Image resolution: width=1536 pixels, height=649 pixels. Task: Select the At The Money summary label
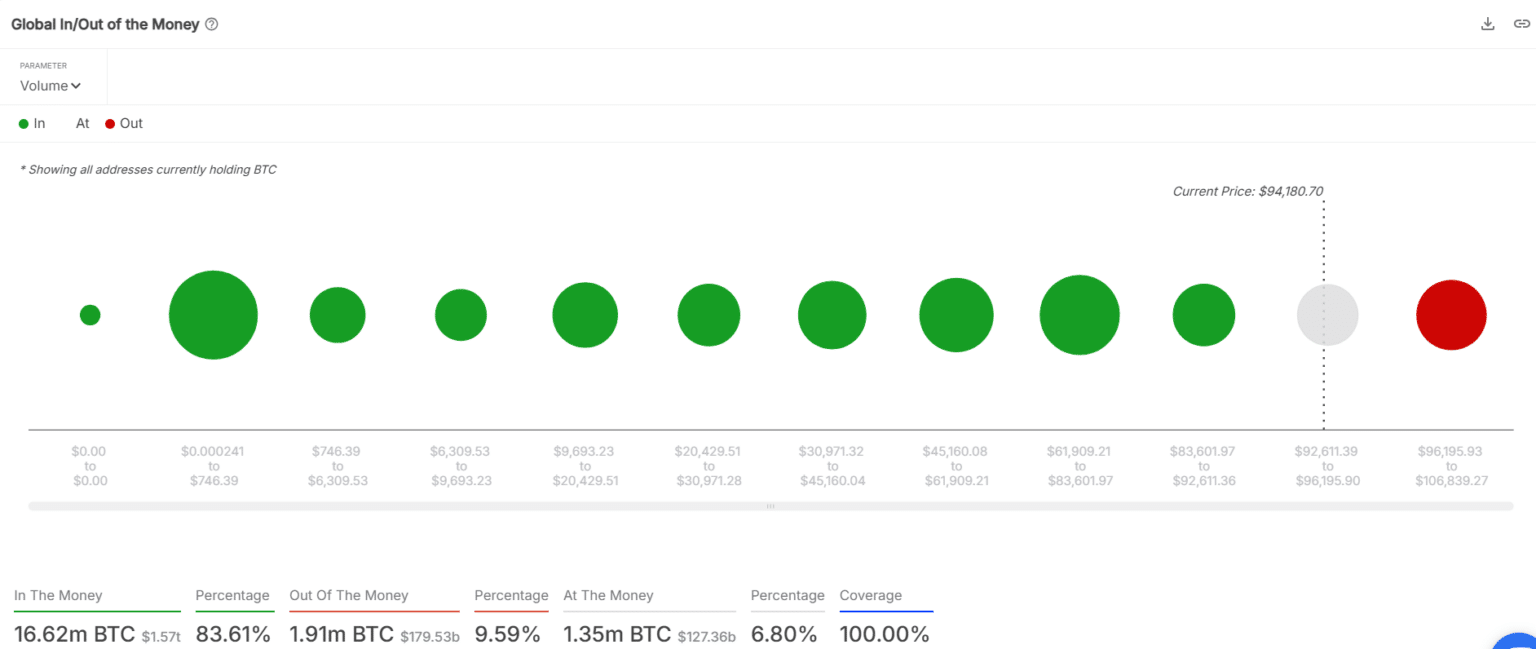pos(608,595)
